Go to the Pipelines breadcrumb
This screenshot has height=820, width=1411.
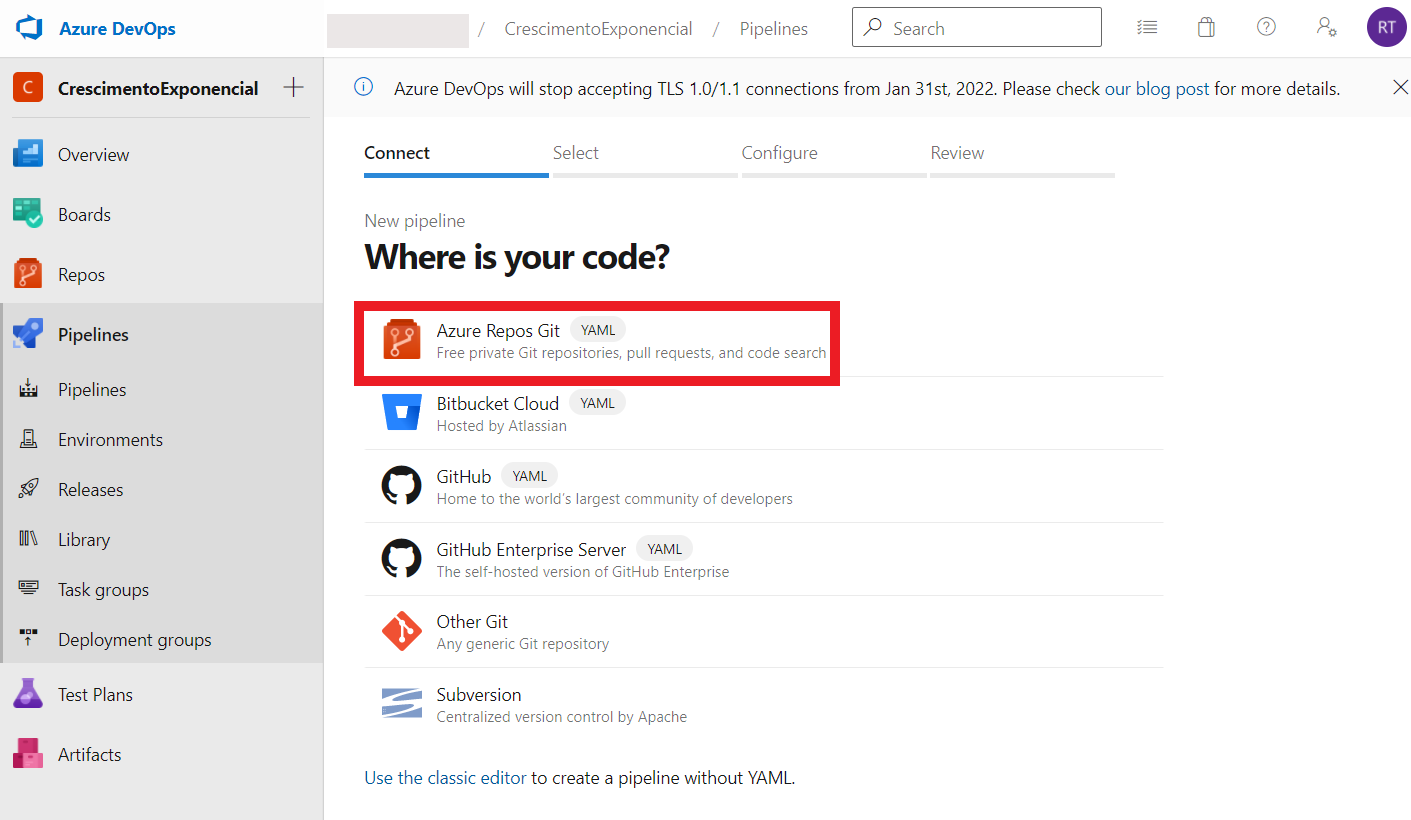point(774,29)
